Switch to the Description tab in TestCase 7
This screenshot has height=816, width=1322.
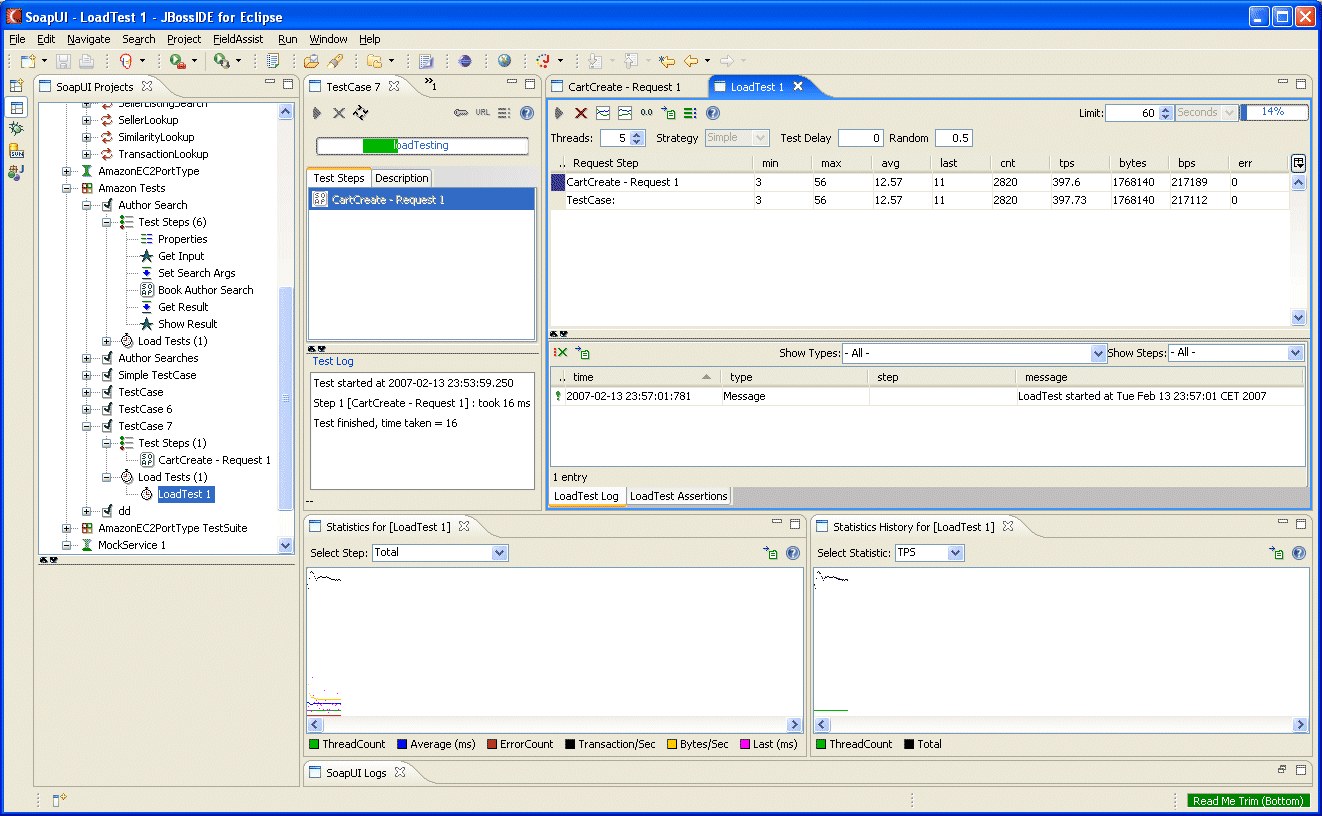tap(401, 177)
